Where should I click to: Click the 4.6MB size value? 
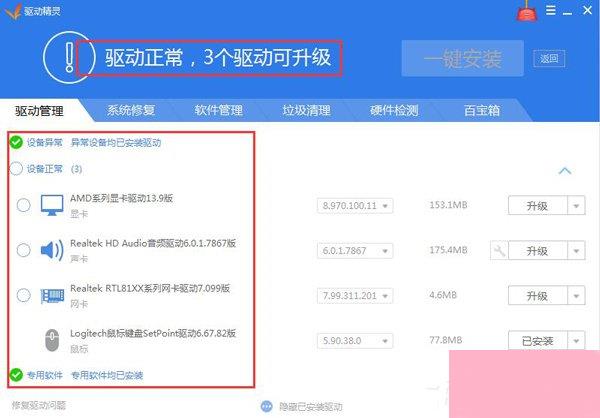(443, 295)
